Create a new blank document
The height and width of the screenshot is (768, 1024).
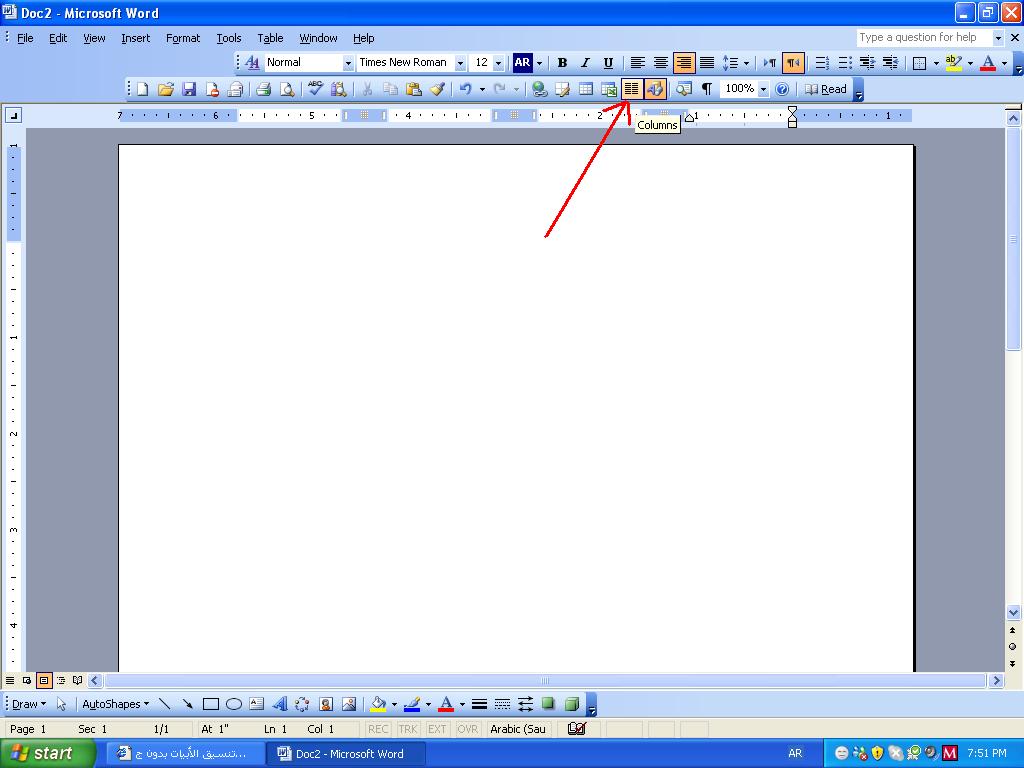pos(142,89)
